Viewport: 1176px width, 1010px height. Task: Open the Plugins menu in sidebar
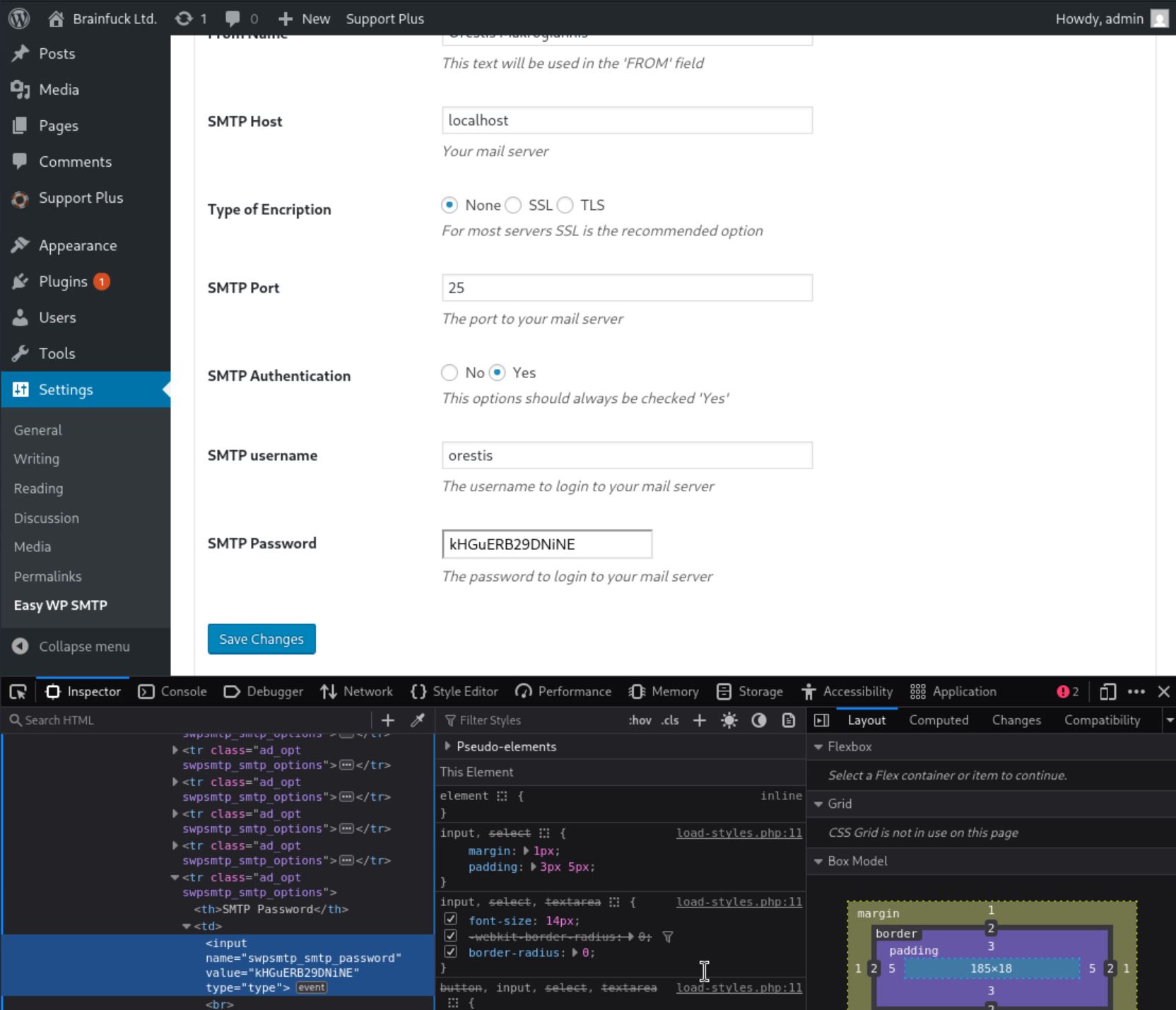tap(63, 282)
